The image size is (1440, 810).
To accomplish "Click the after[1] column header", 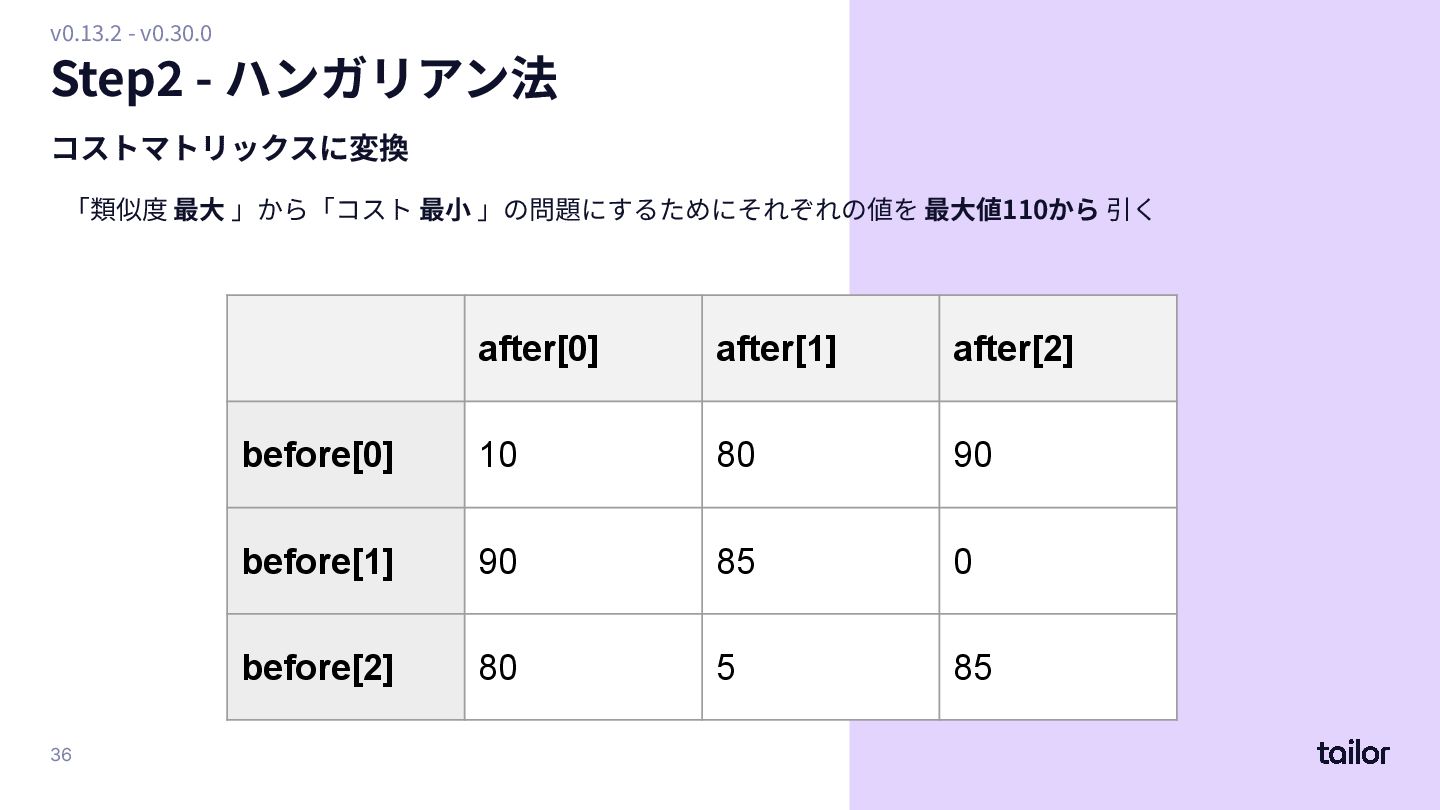I will pos(820,348).
